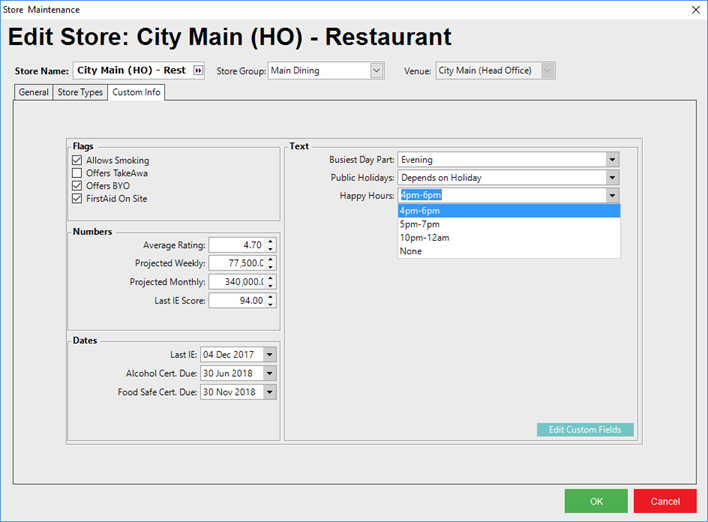Click the Projected Monthly number field
The image size is (708, 522).
[x=236, y=282]
